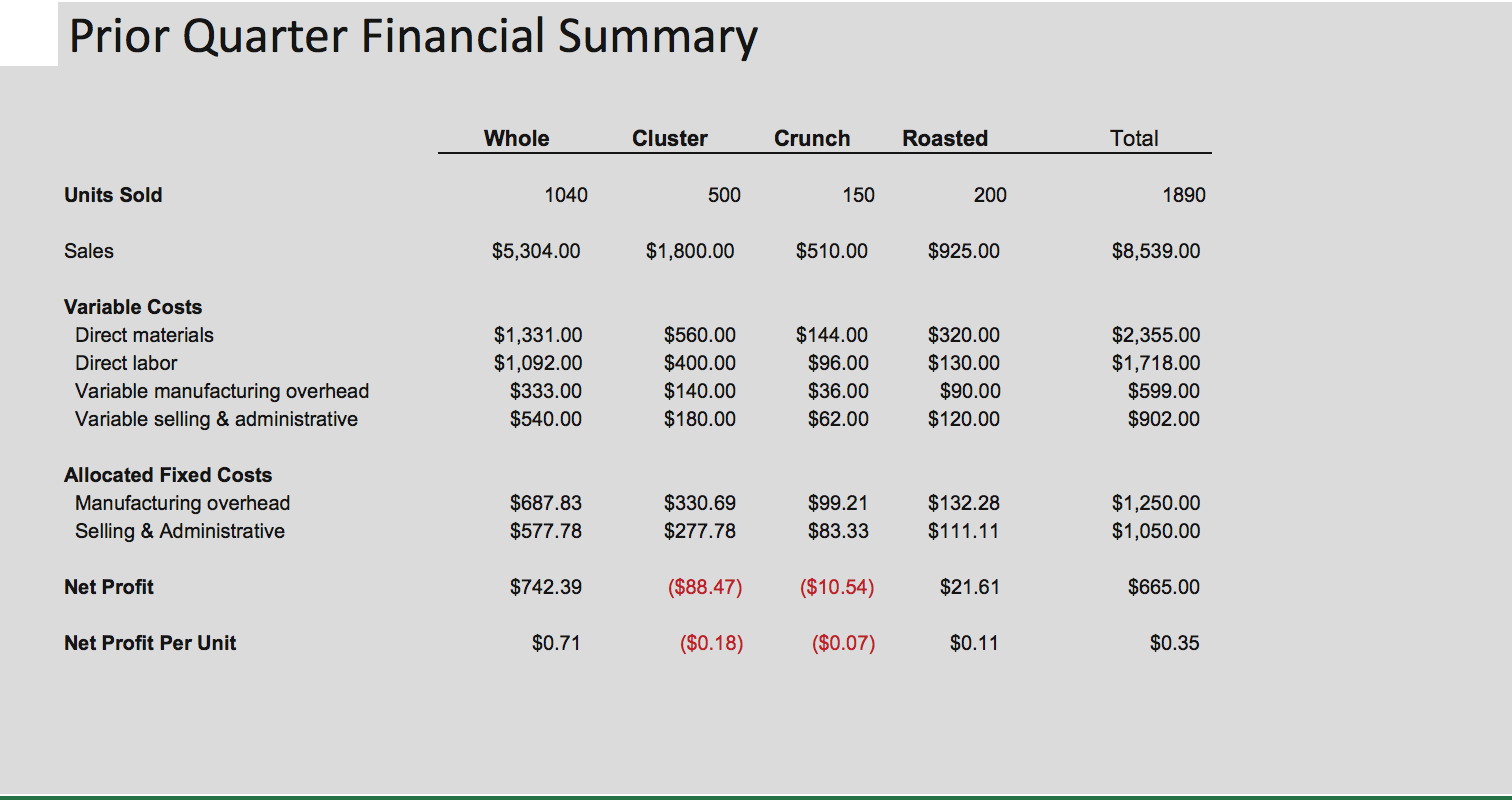Click the Units Sold row label
Image resolution: width=1512 pixels, height=810 pixels.
(113, 195)
